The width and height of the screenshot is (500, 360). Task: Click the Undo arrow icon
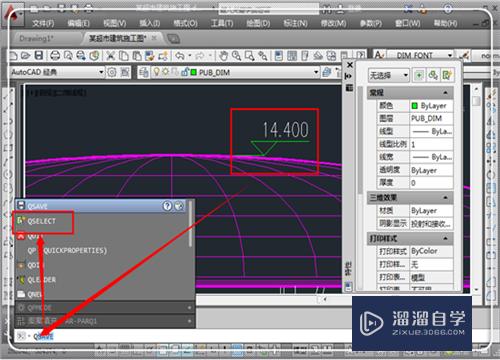point(180,55)
